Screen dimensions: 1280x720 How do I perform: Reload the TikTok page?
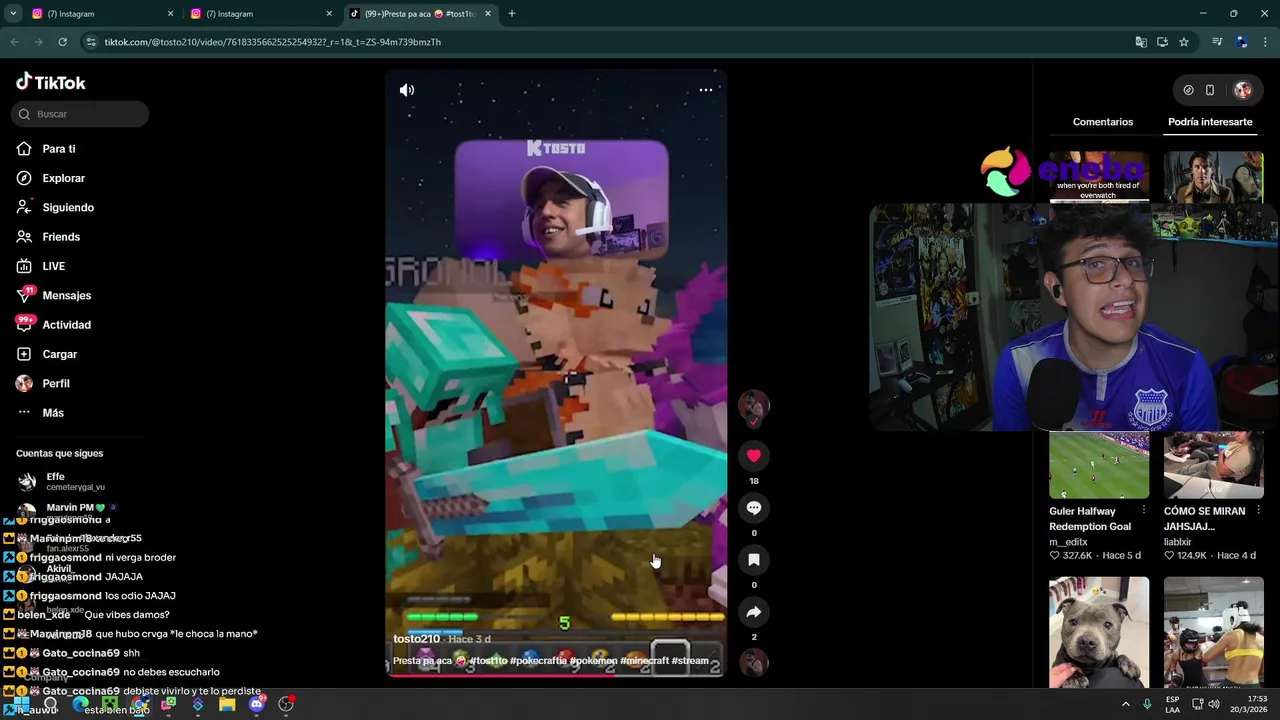pyautogui.click(x=62, y=42)
